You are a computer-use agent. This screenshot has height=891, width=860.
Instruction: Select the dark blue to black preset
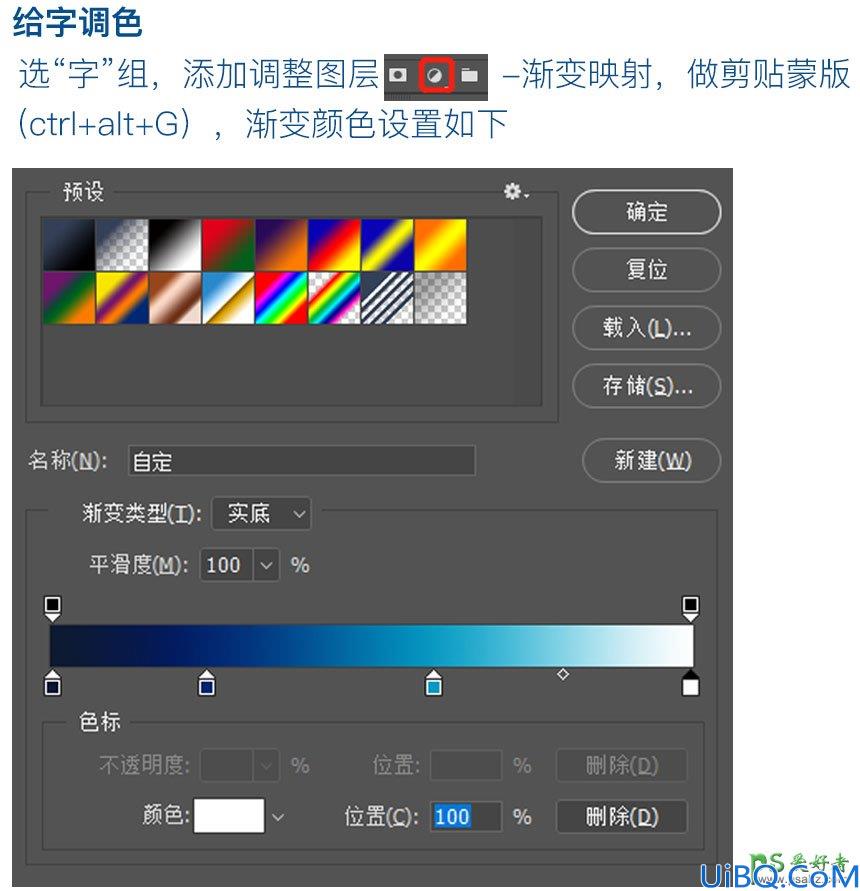tap(69, 244)
